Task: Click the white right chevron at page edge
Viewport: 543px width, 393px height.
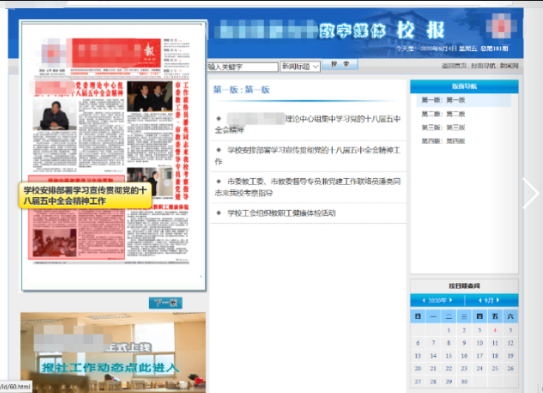Action: click(x=531, y=193)
